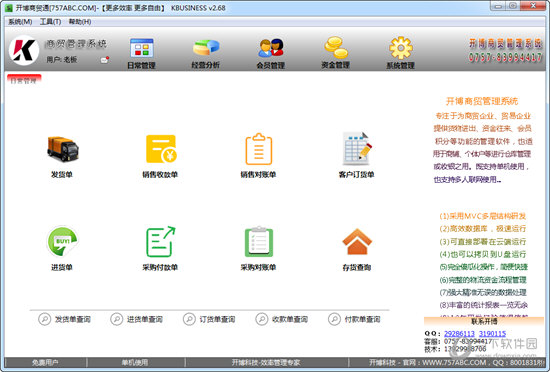The image size is (550, 372).
Task: Click the 联系开博 contact header
Action: pos(484,322)
